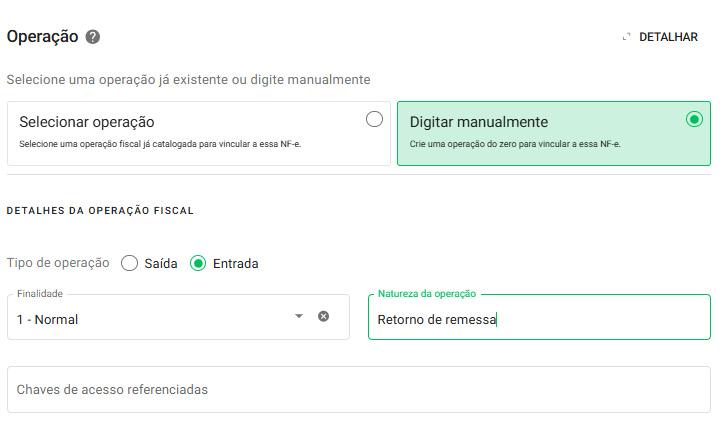Click the description text under Digitar manualmente
Screen dimensions: 725x442
(515, 144)
